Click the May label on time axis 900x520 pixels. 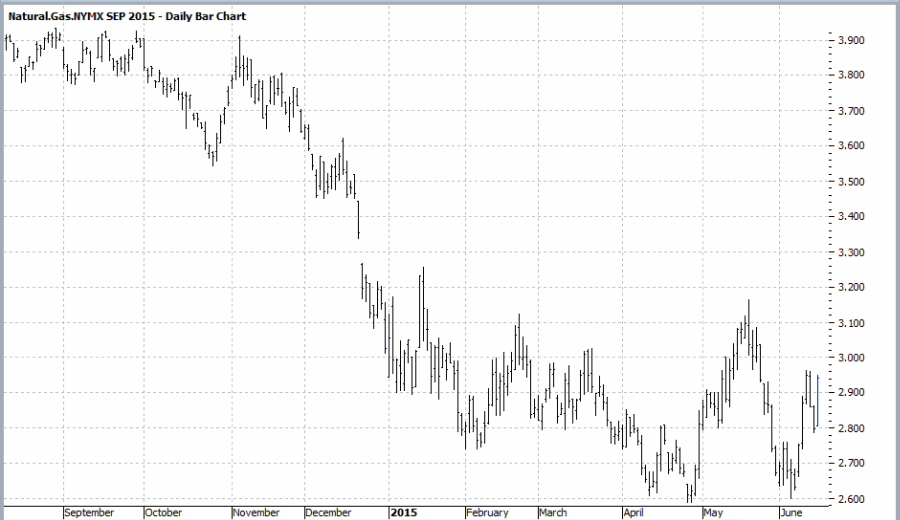point(713,513)
